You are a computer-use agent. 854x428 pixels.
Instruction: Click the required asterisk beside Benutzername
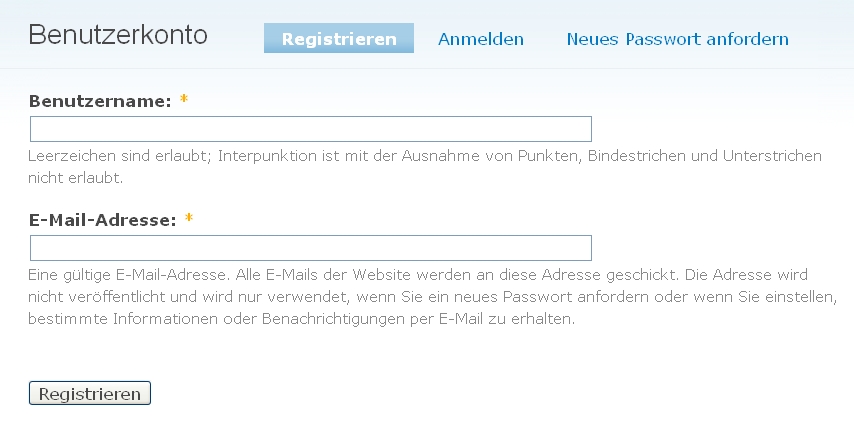click(x=184, y=101)
